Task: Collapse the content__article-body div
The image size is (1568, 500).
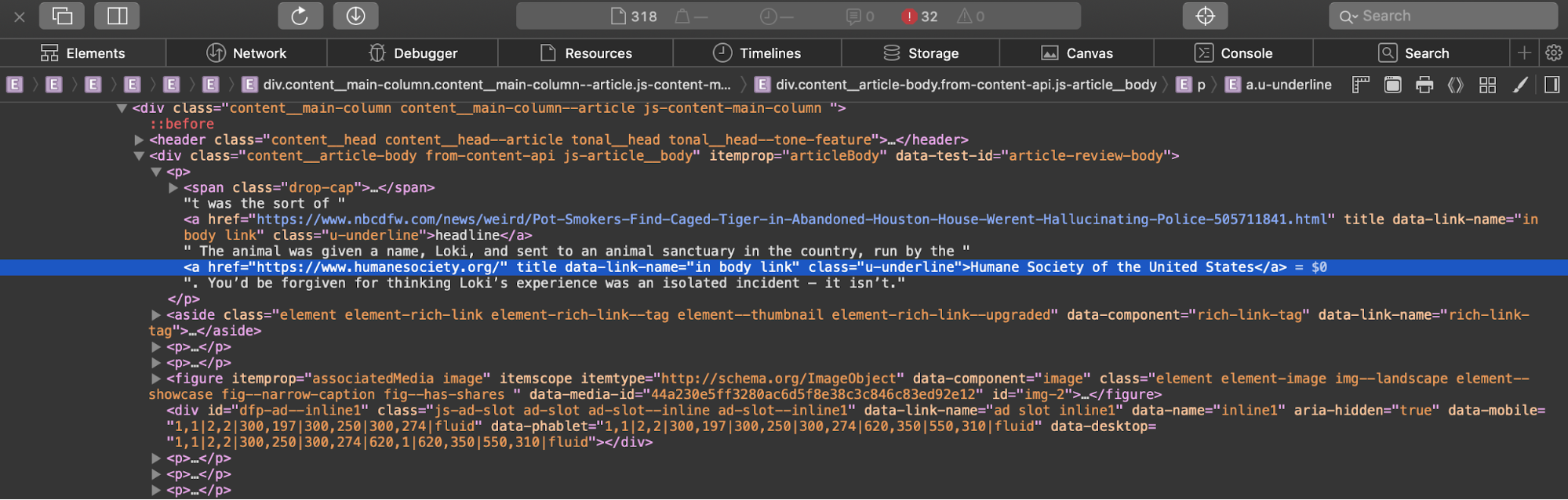Action: (x=139, y=156)
